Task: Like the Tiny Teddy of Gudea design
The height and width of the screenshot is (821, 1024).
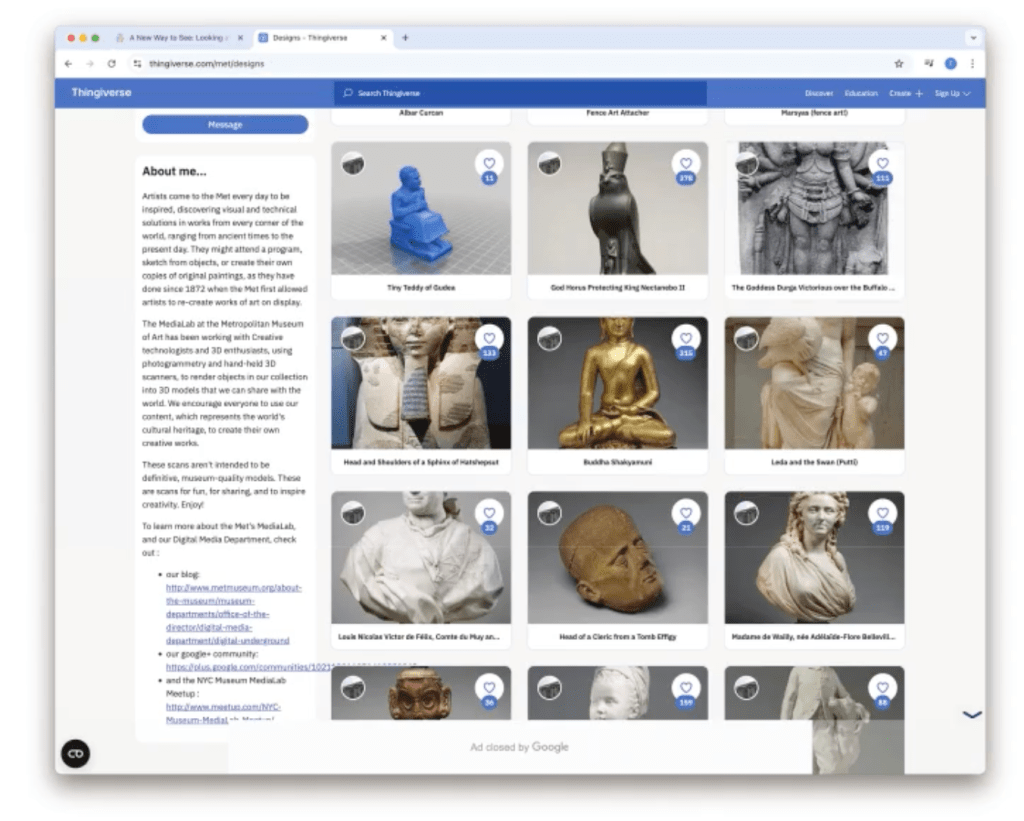Action: [489, 163]
